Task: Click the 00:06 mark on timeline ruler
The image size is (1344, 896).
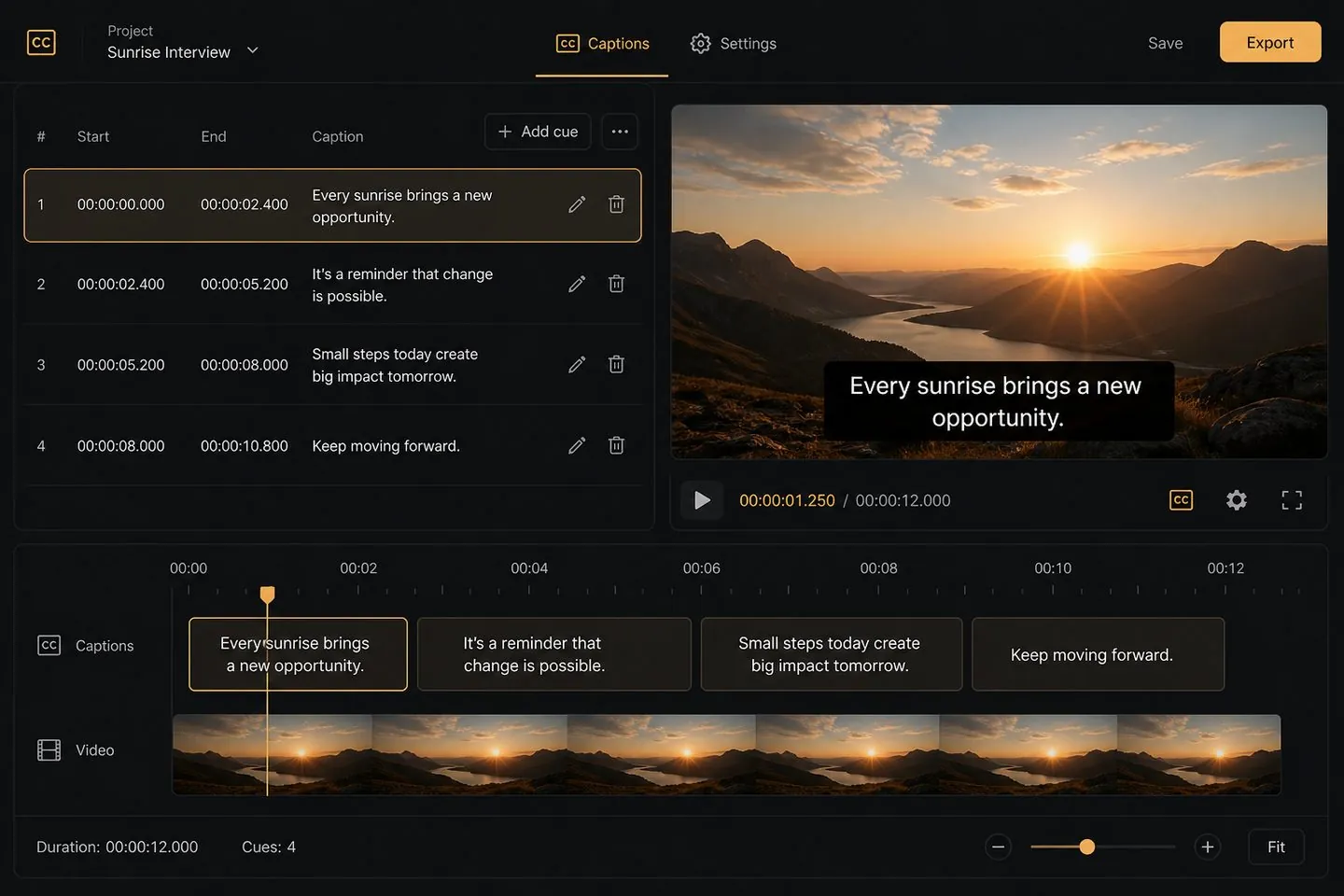Action: (x=701, y=568)
